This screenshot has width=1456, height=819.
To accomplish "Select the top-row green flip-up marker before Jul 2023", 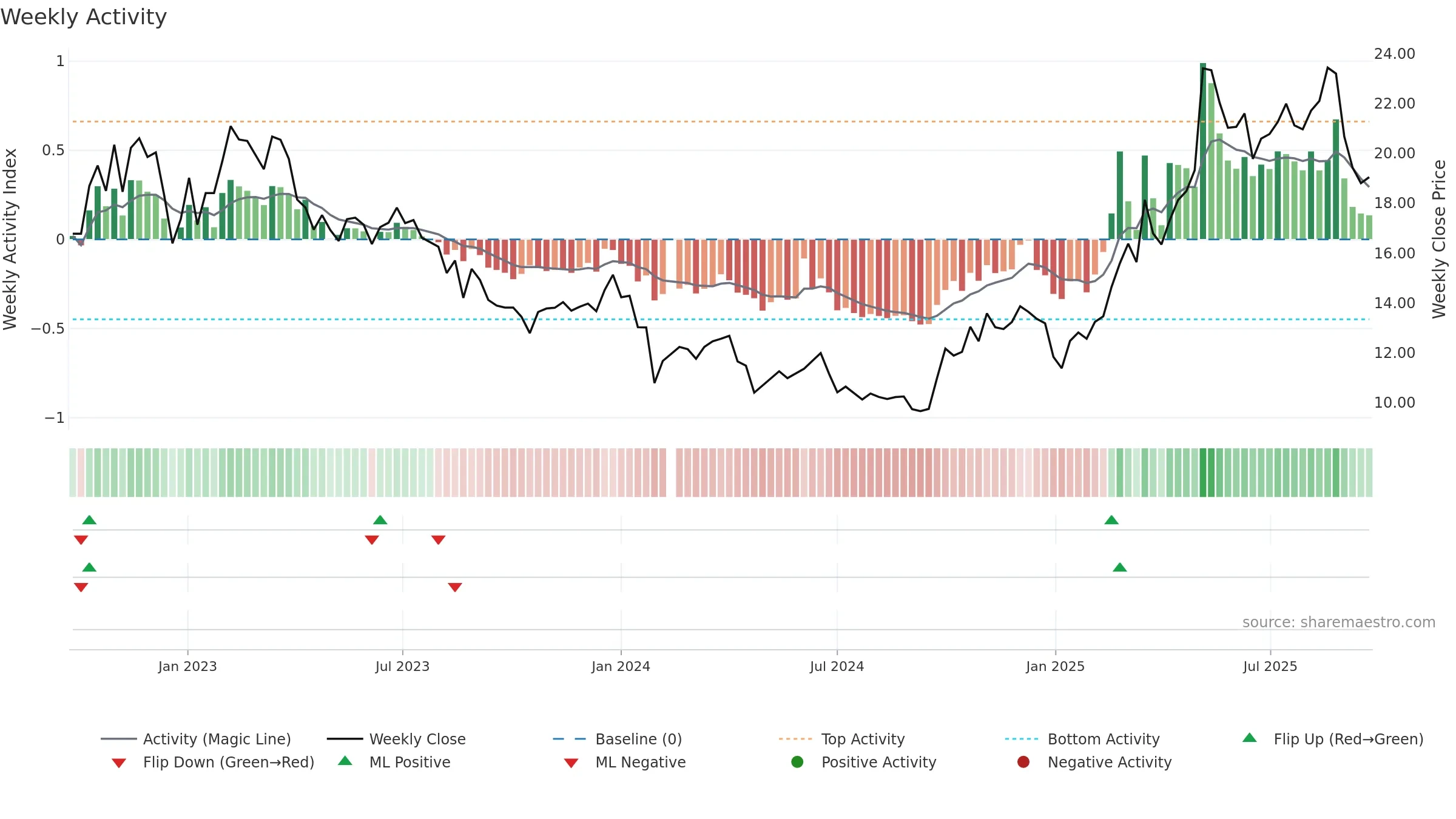I will pyautogui.click(x=380, y=520).
